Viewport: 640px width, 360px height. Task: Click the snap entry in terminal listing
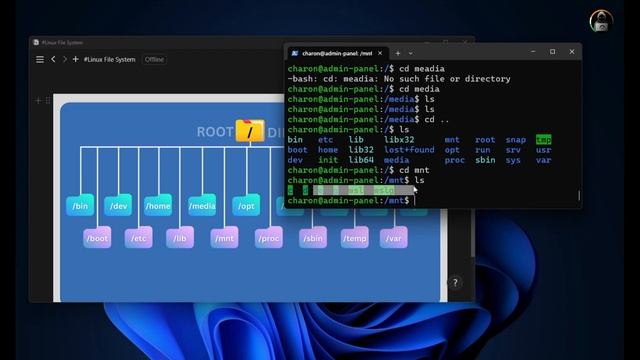516,140
